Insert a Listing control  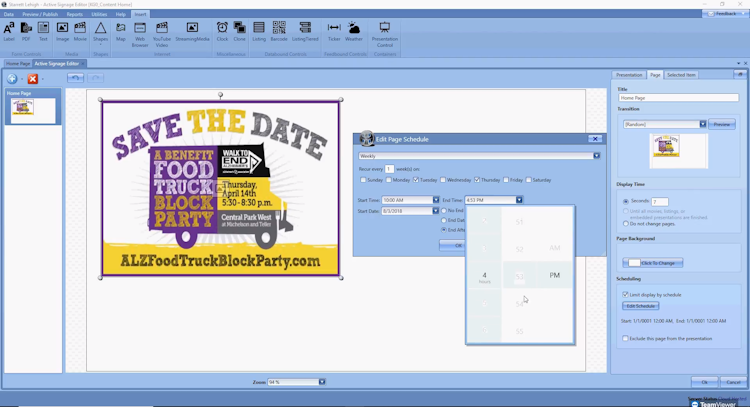259,32
